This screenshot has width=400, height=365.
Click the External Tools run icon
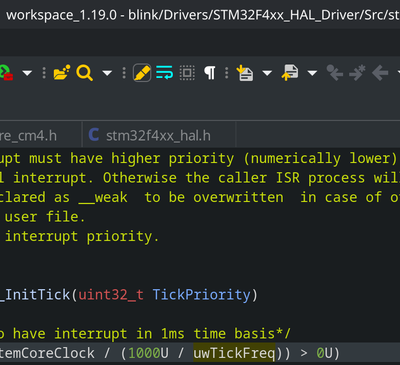click(6, 73)
